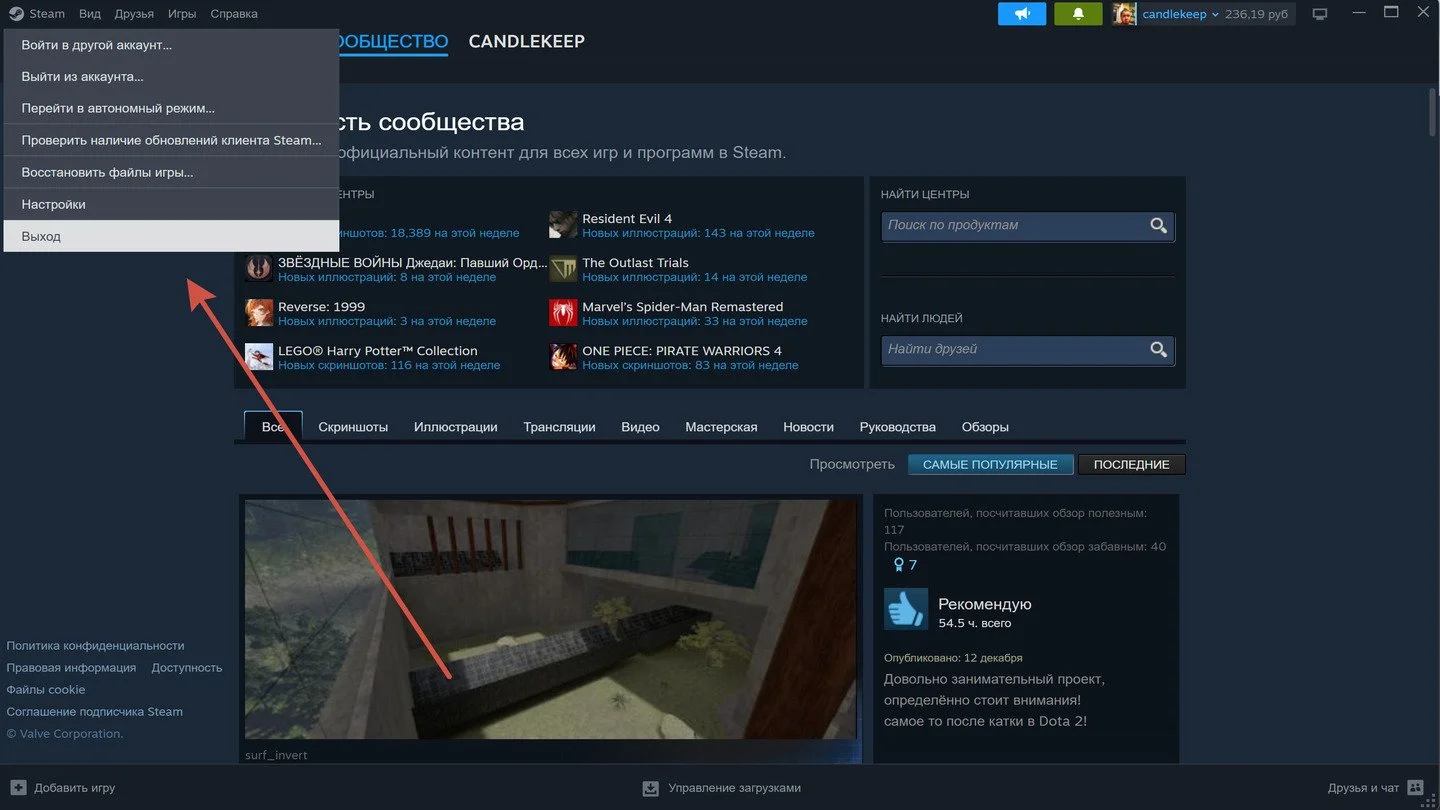The height and width of the screenshot is (810, 1440).
Task: Choose Выйти из аккаунта
Action: (171, 76)
